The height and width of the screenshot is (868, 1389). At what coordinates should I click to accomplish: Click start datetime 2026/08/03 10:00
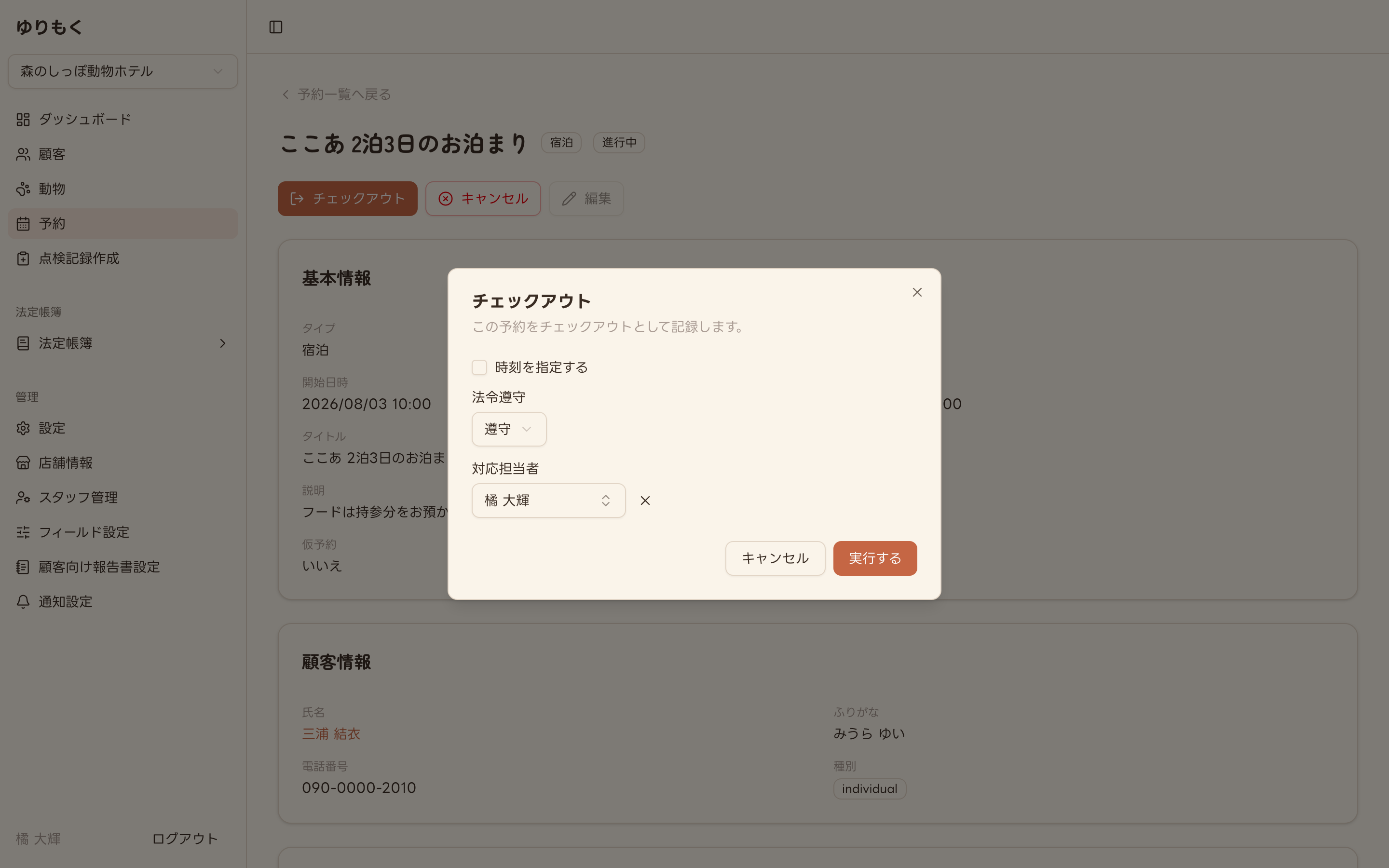pyautogui.click(x=366, y=404)
